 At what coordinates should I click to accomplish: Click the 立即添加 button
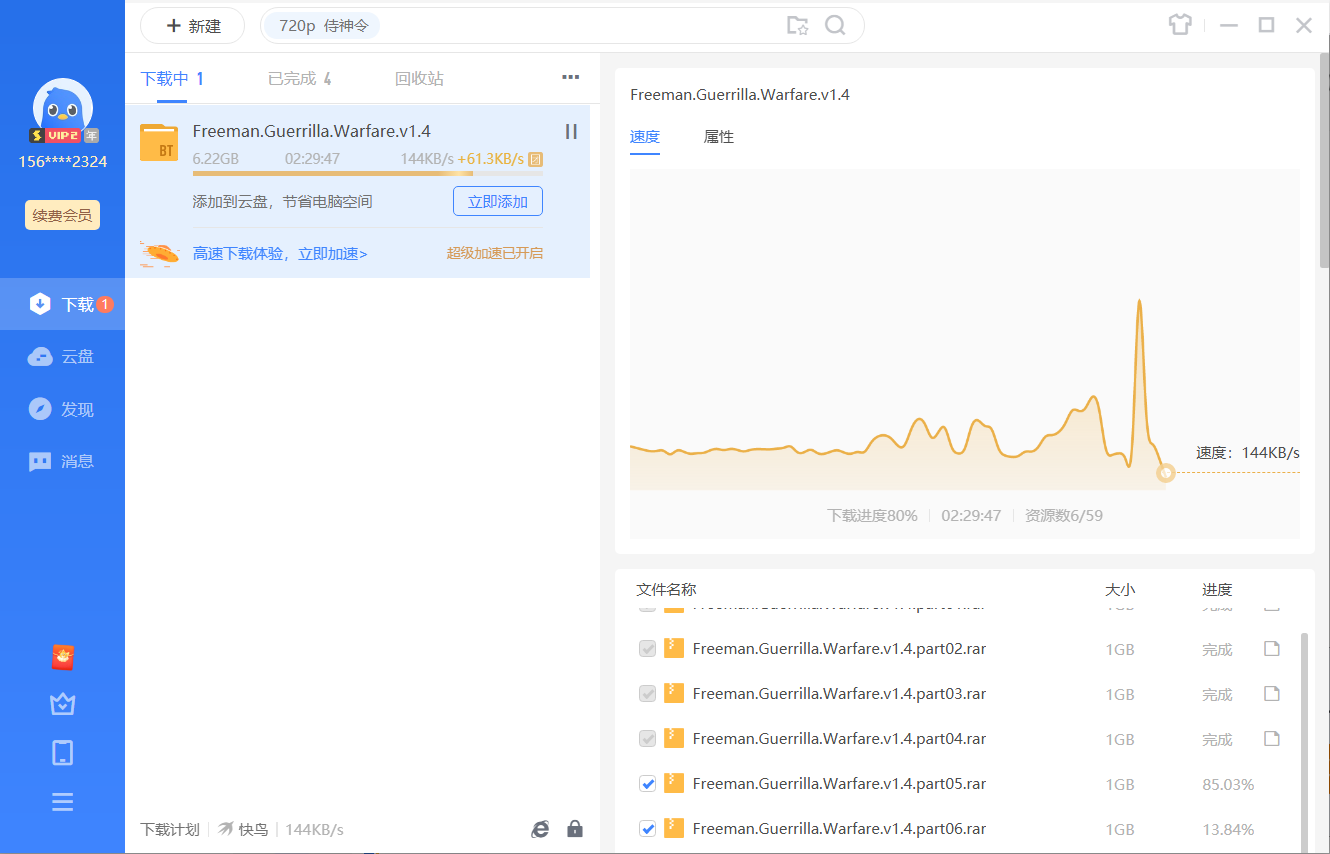tap(497, 201)
